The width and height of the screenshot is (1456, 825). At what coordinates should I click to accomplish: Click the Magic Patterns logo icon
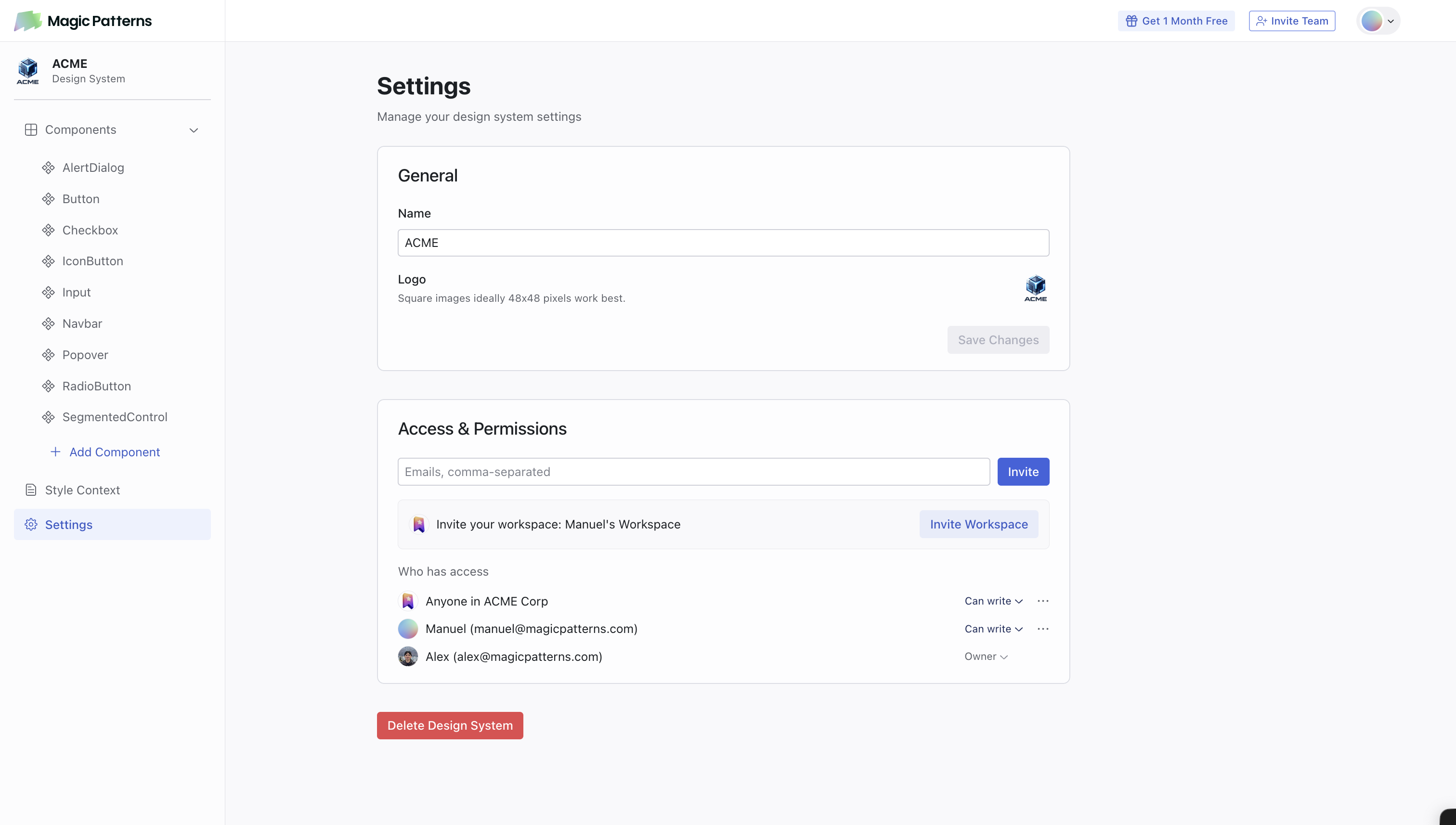[27, 21]
